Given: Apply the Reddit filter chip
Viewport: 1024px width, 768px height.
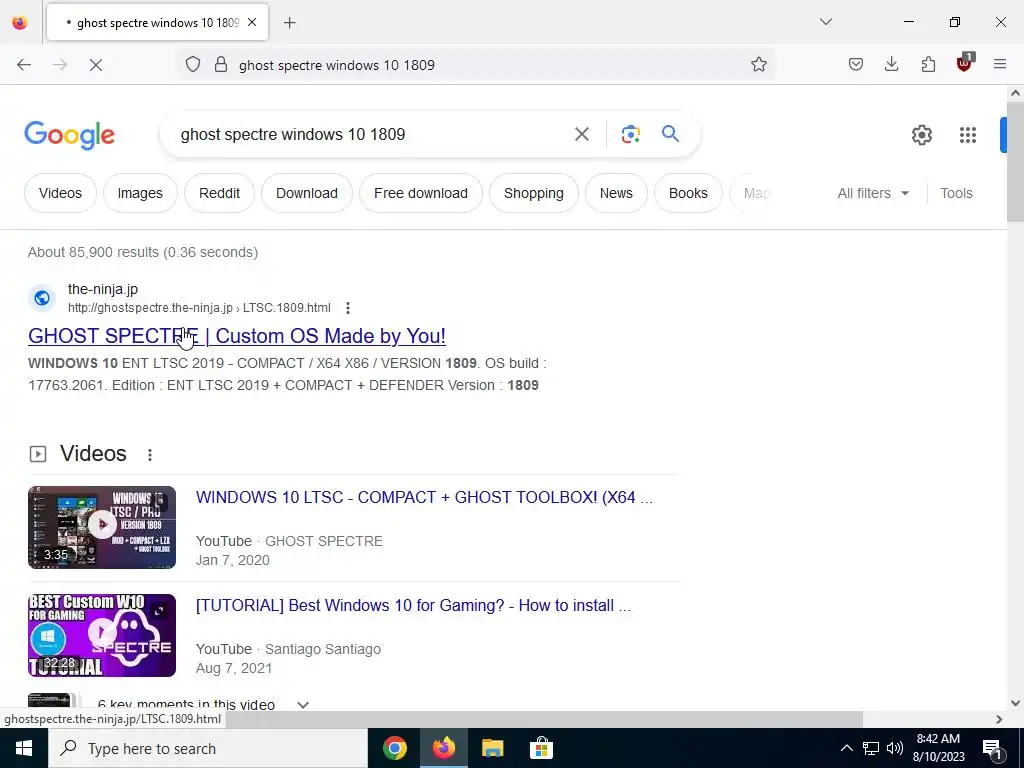Looking at the screenshot, I should [219, 193].
